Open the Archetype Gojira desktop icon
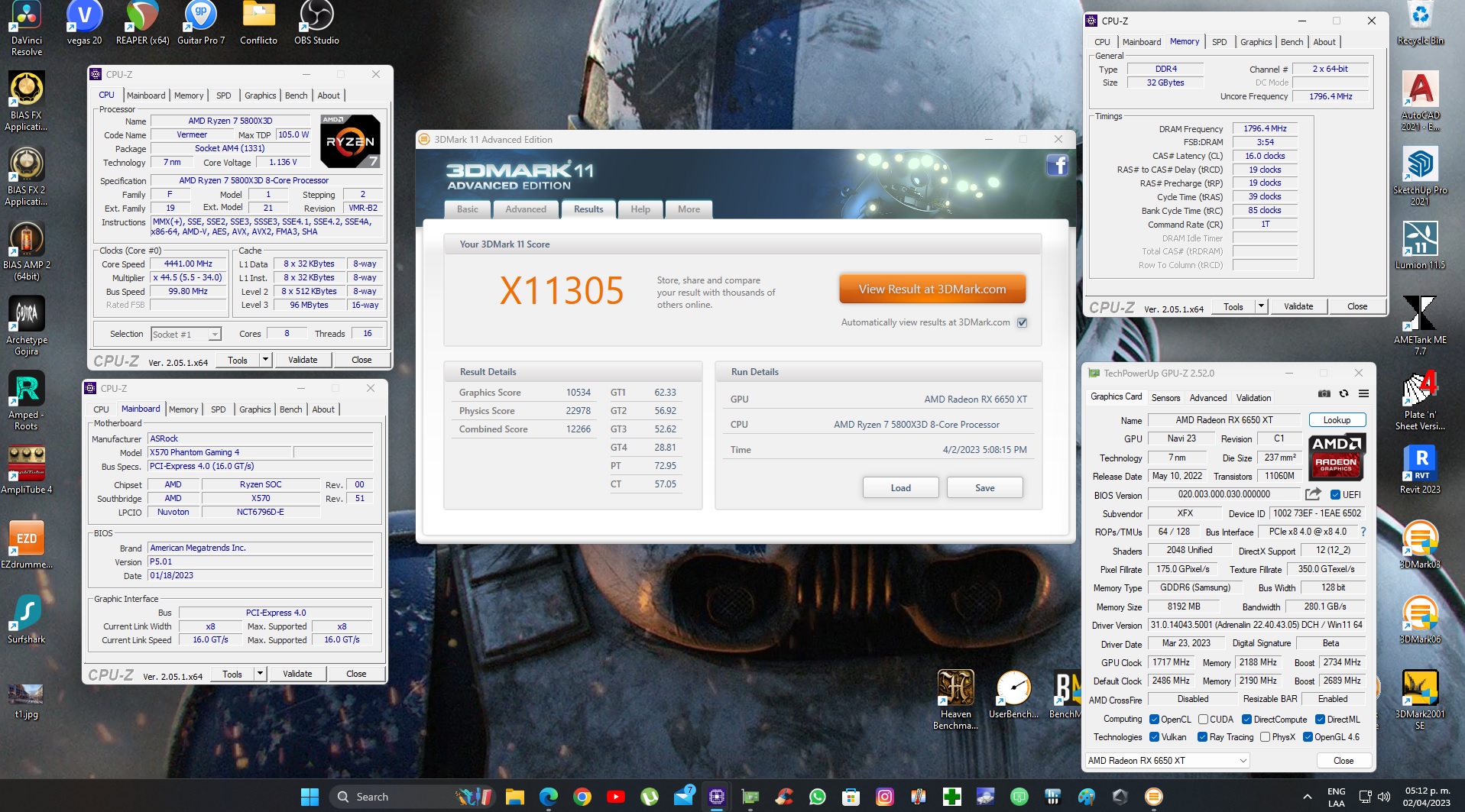The width and height of the screenshot is (1465, 812). pos(27,326)
